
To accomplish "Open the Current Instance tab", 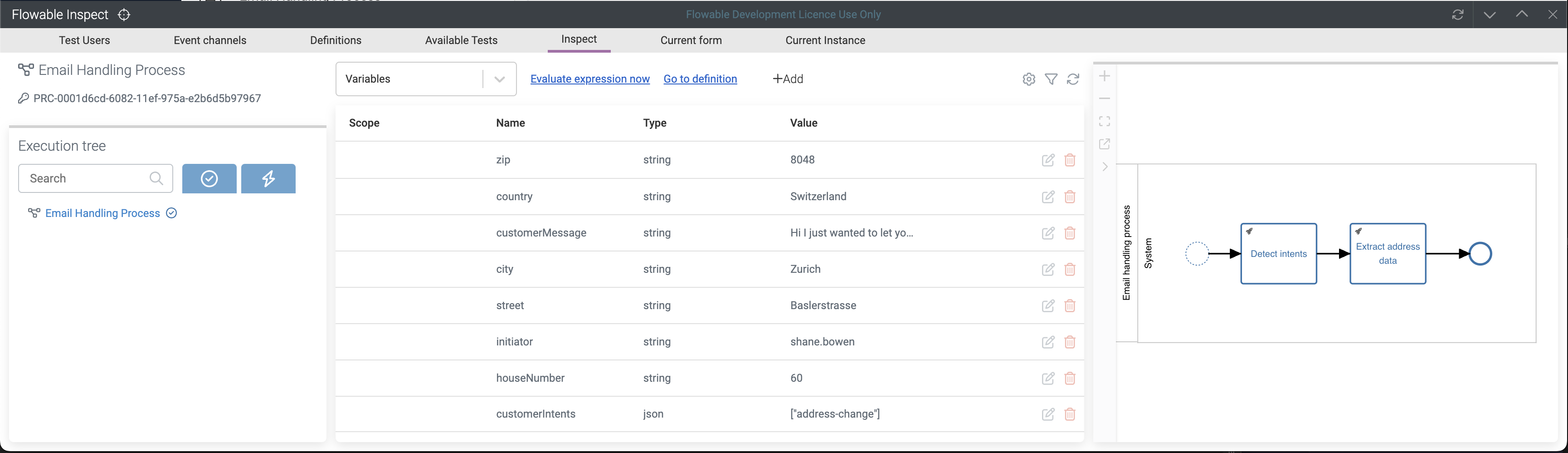I will pos(825,40).
